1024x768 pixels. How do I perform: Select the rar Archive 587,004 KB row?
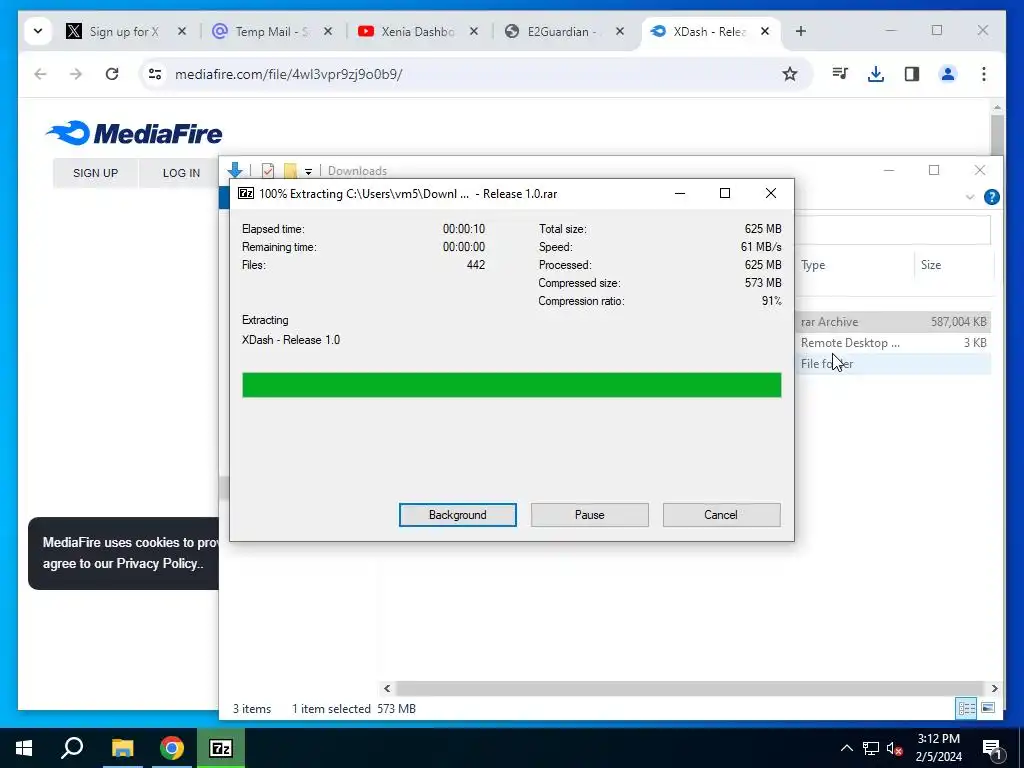[893, 321]
